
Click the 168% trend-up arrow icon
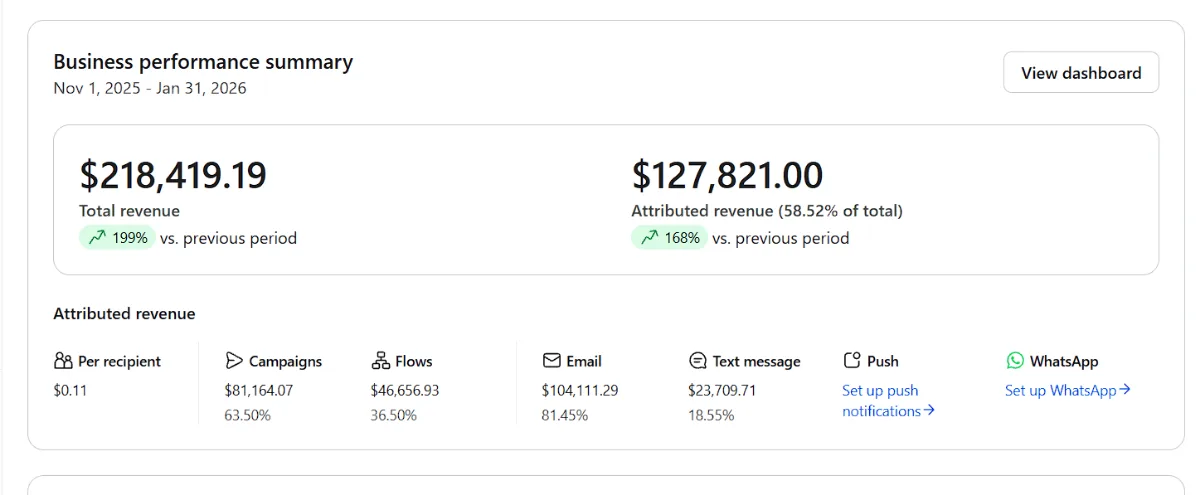649,238
